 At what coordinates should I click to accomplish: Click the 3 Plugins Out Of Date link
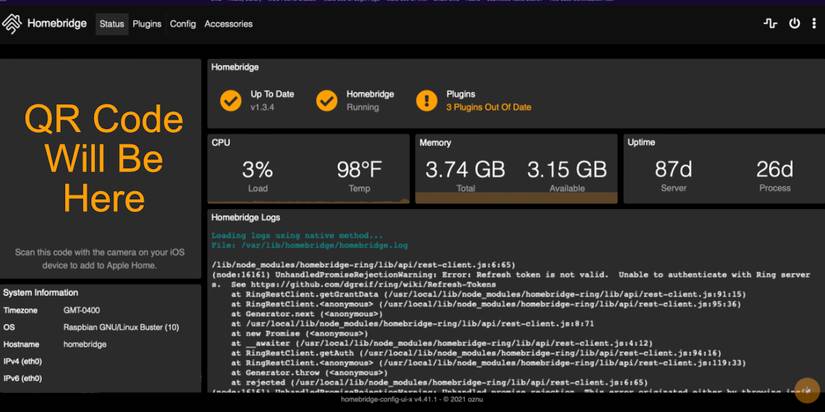489,107
